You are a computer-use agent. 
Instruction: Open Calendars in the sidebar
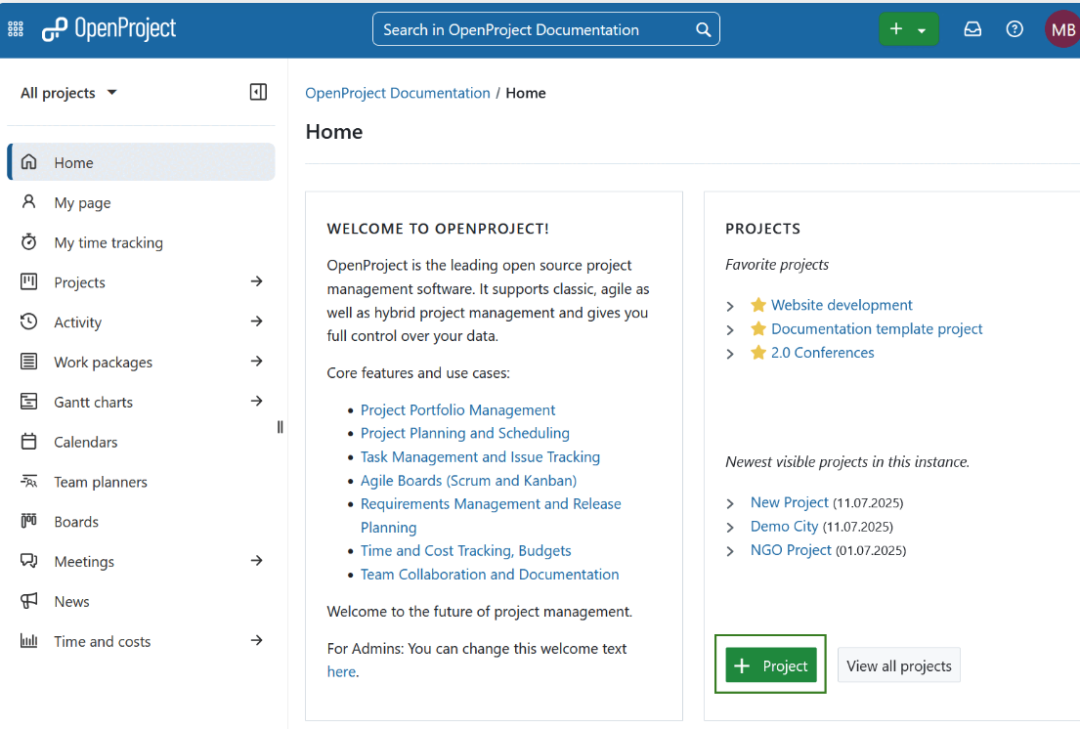[x=141, y=442]
